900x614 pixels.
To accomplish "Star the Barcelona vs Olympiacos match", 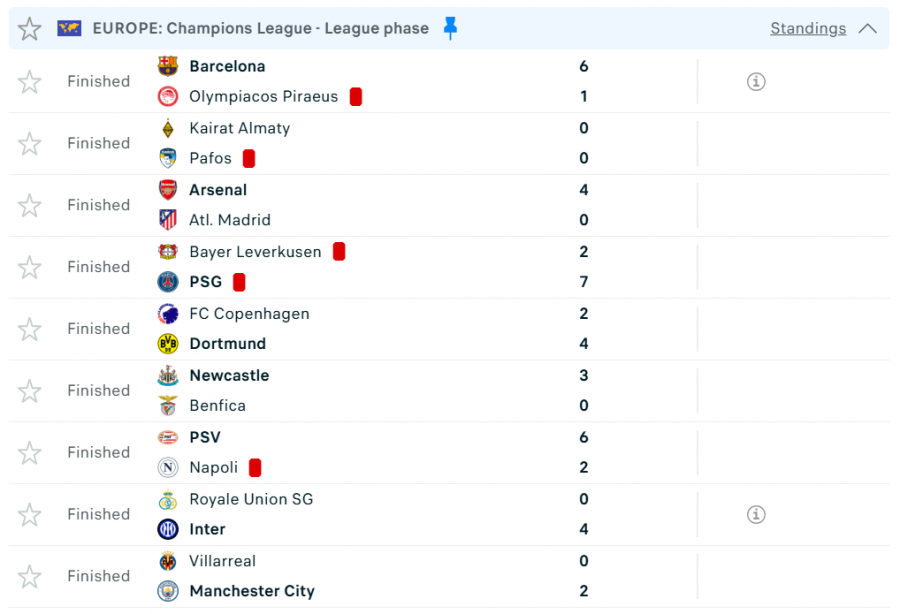I will (x=30, y=82).
